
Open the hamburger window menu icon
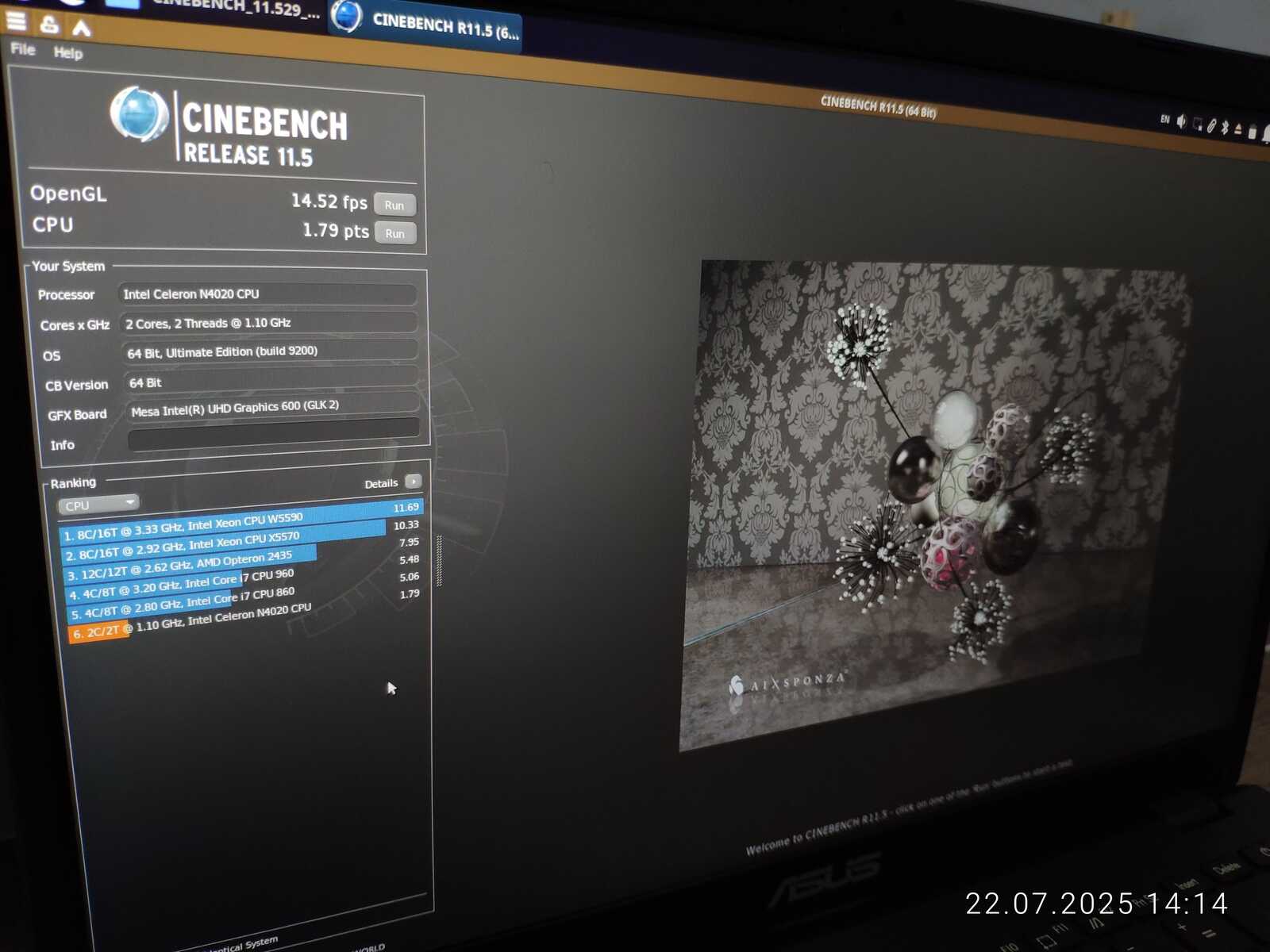[16, 20]
